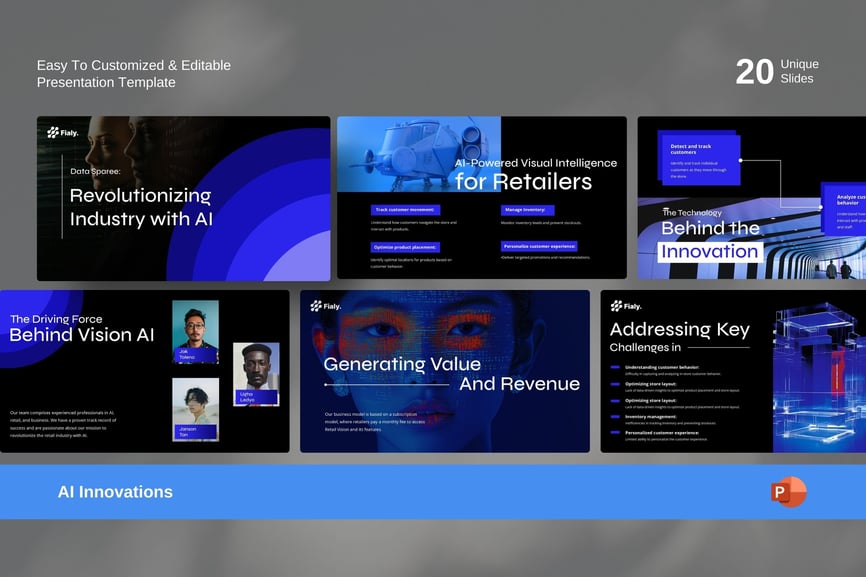
Task: Select the 'Detect and track customers' card
Action: (700, 160)
